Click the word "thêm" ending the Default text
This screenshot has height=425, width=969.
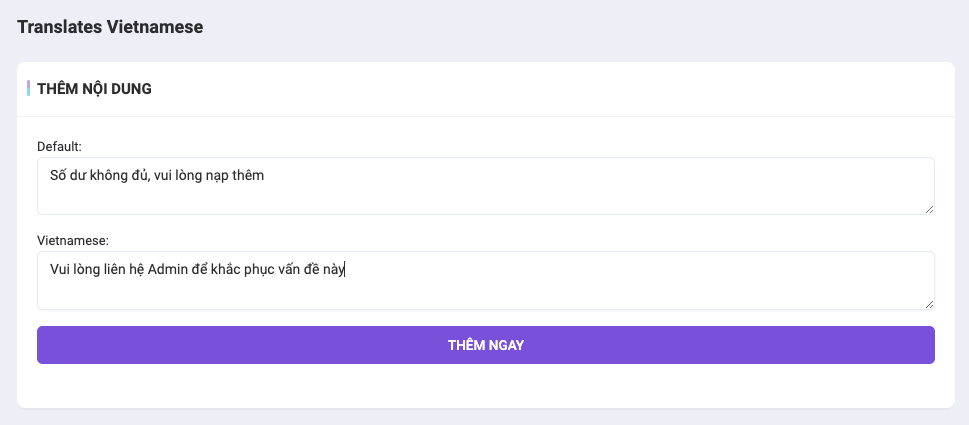click(246, 175)
